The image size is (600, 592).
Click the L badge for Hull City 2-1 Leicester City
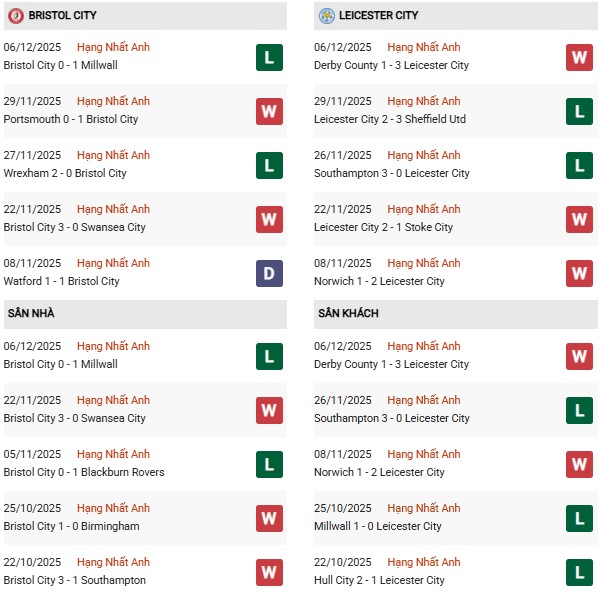pos(580,572)
